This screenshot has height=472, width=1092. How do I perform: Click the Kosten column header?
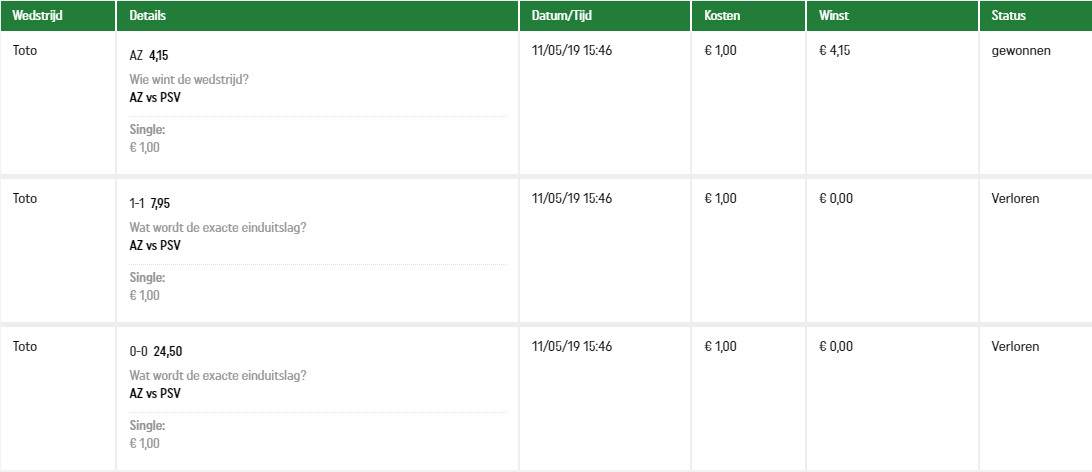click(x=722, y=15)
